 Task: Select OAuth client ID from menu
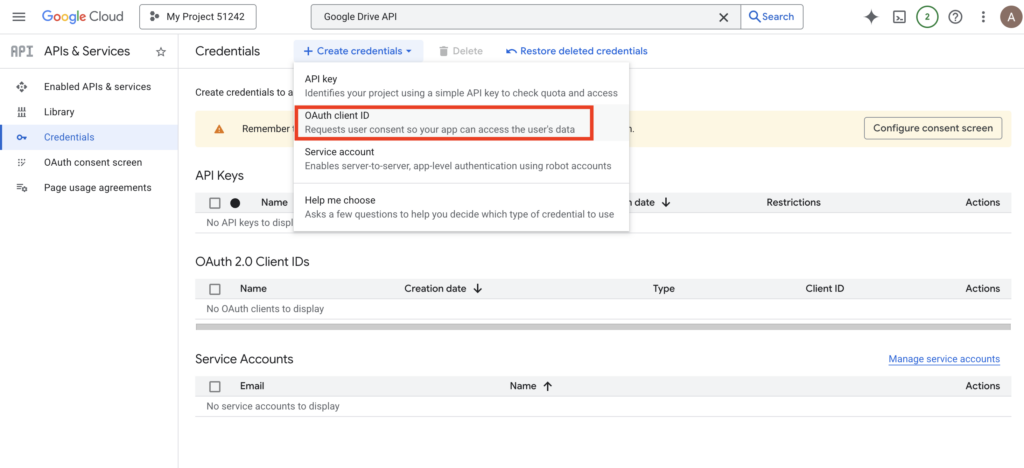[x=445, y=122]
